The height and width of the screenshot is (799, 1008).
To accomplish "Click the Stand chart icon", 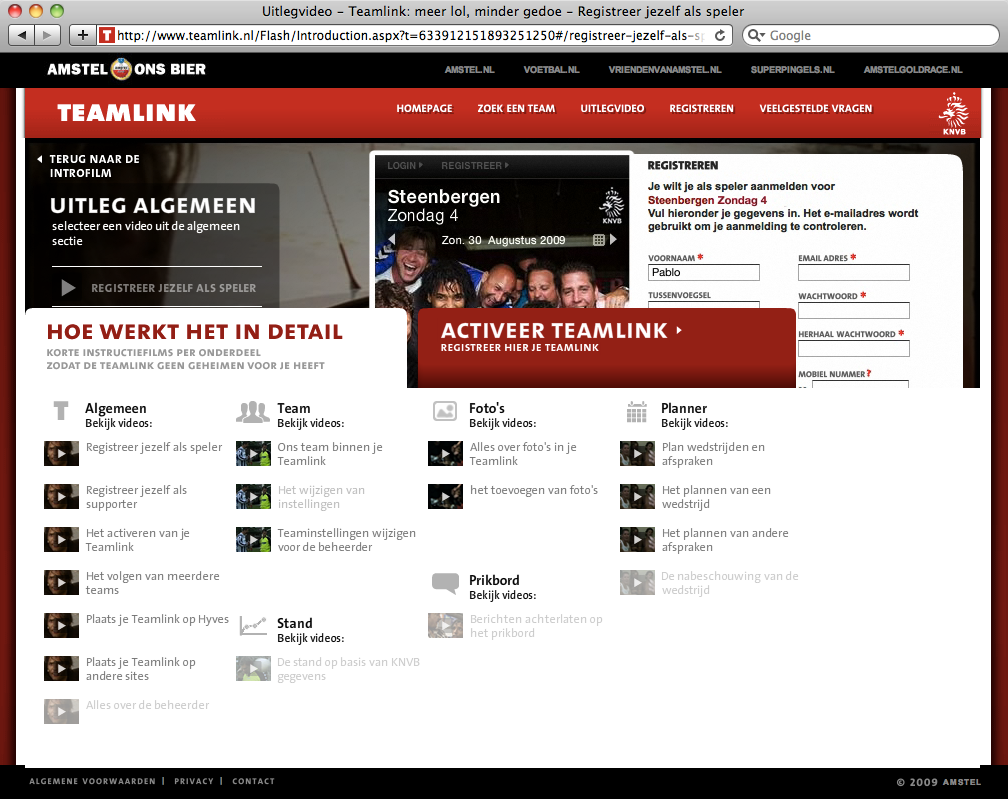I will tap(253, 625).
